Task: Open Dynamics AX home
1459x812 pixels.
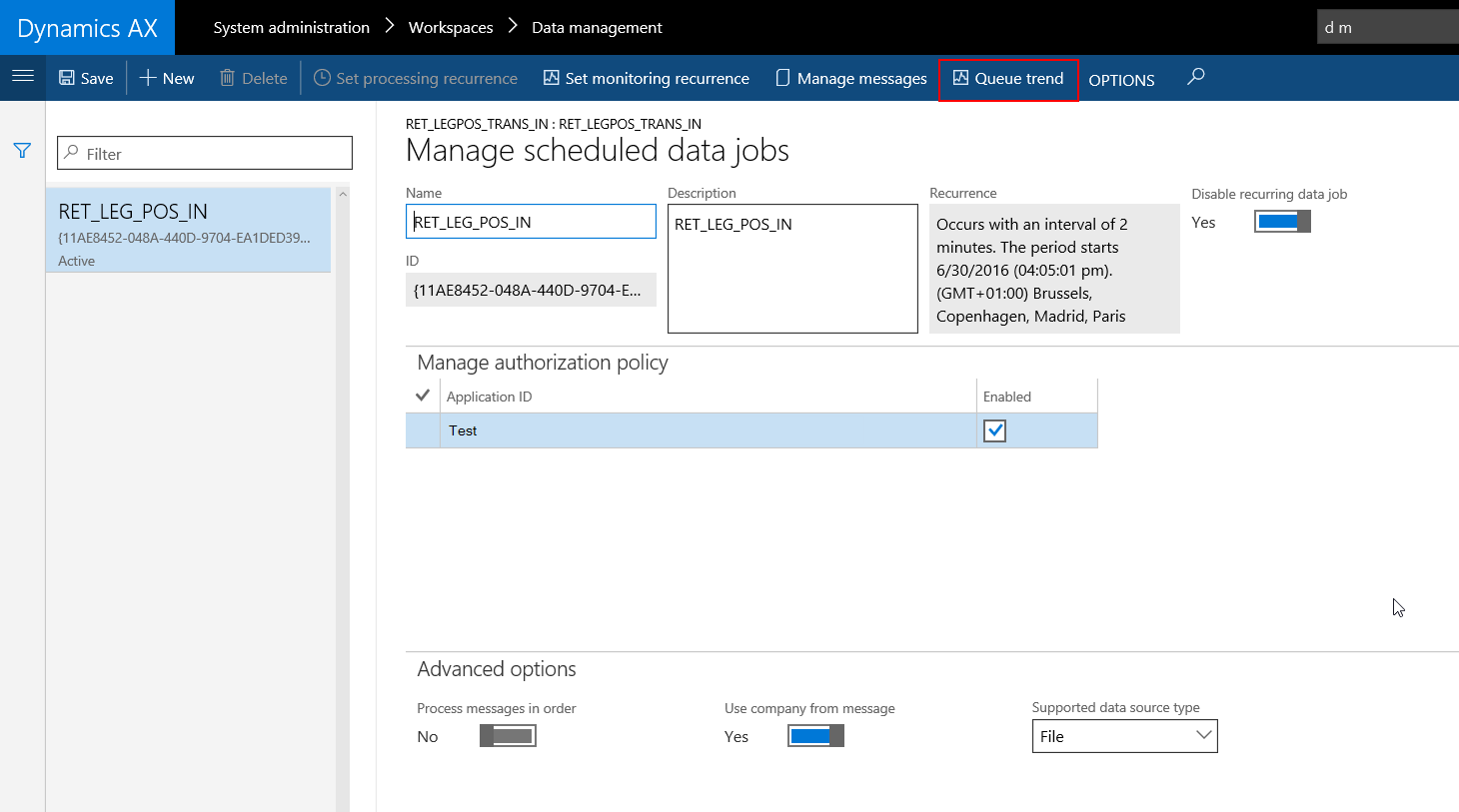Action: 87,28
